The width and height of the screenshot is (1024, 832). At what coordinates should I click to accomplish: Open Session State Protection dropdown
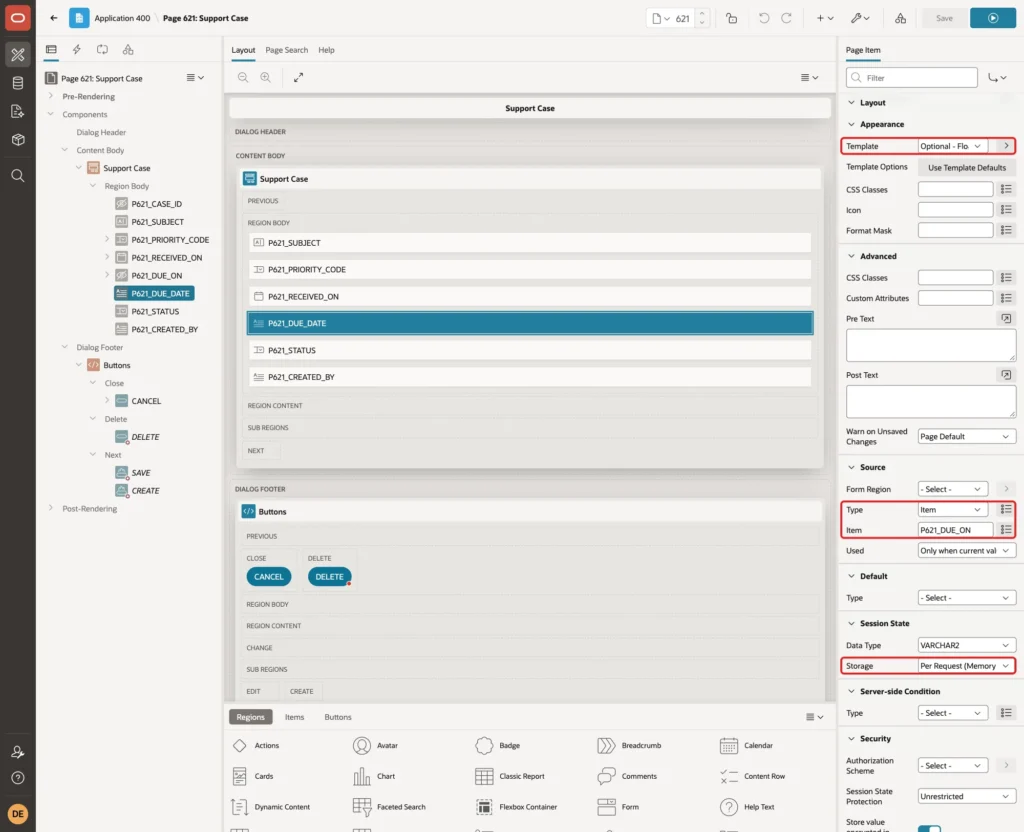point(966,796)
